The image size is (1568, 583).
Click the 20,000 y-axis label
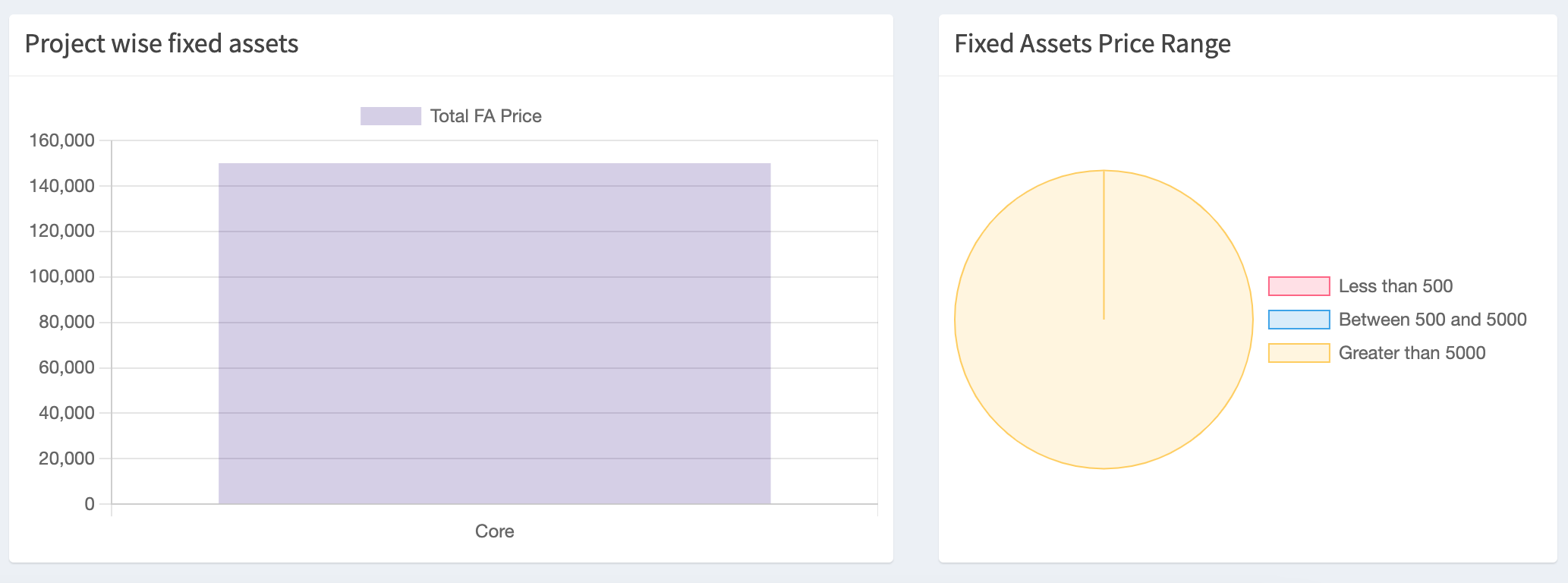click(67, 459)
